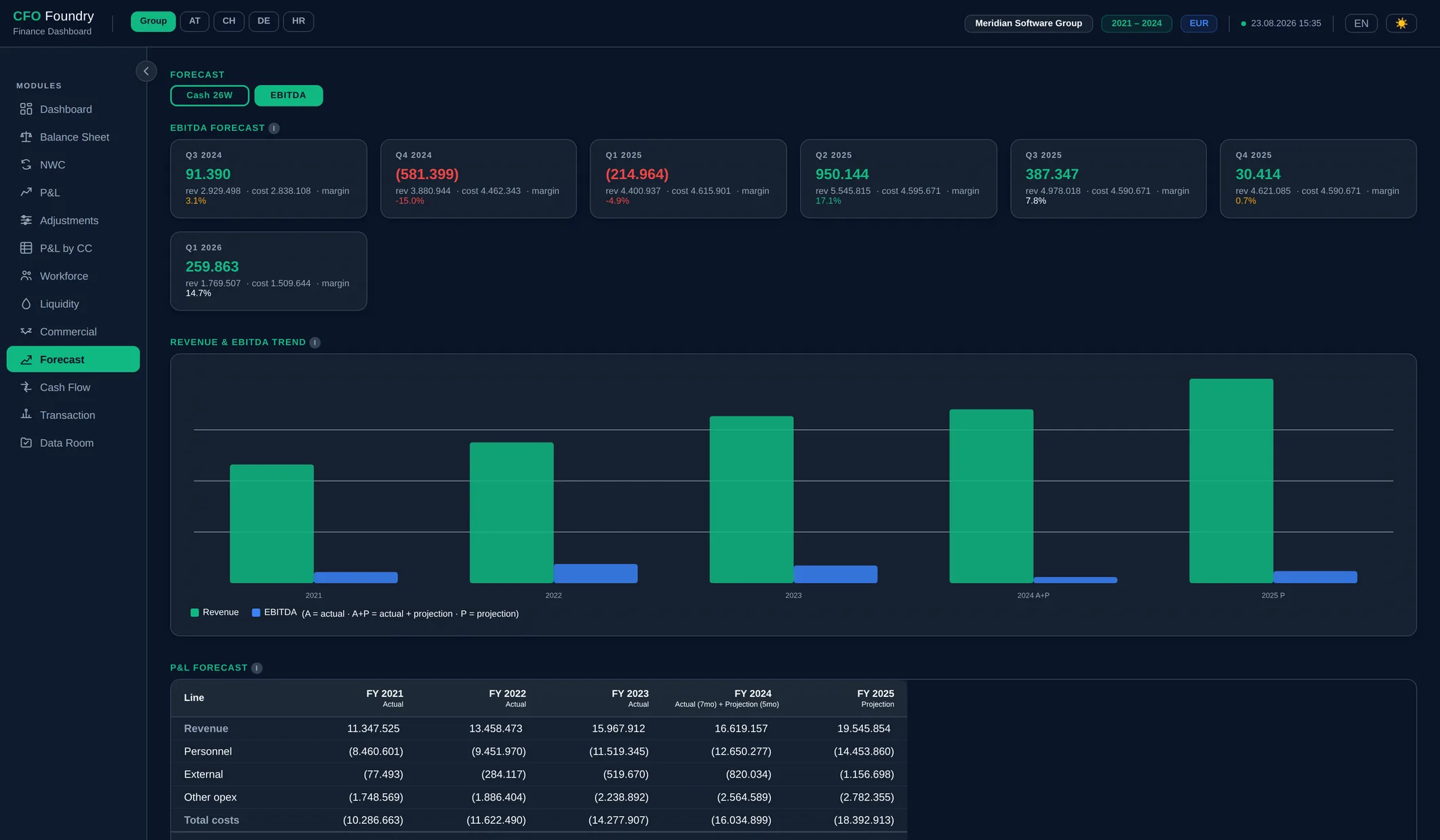Viewport: 1440px width, 840px height.
Task: Click the Commercial handshake icon
Action: click(x=26, y=332)
